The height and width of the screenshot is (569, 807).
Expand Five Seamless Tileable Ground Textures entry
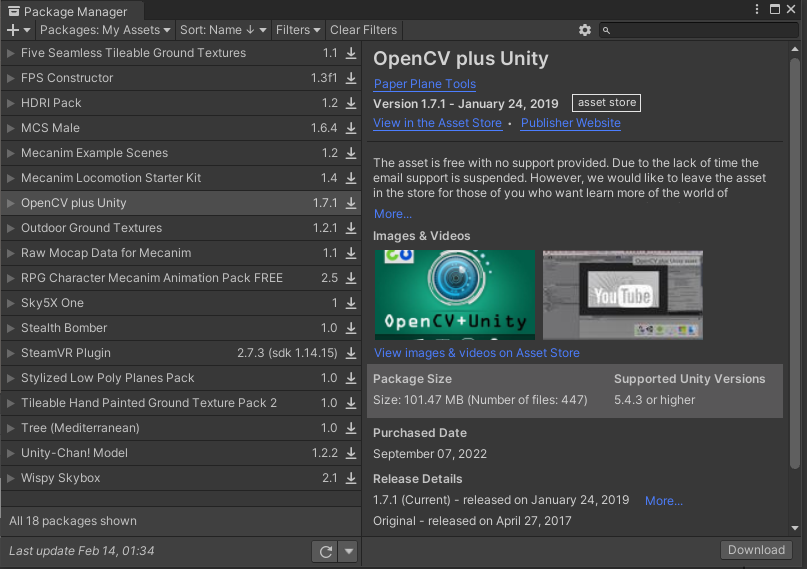[10, 53]
